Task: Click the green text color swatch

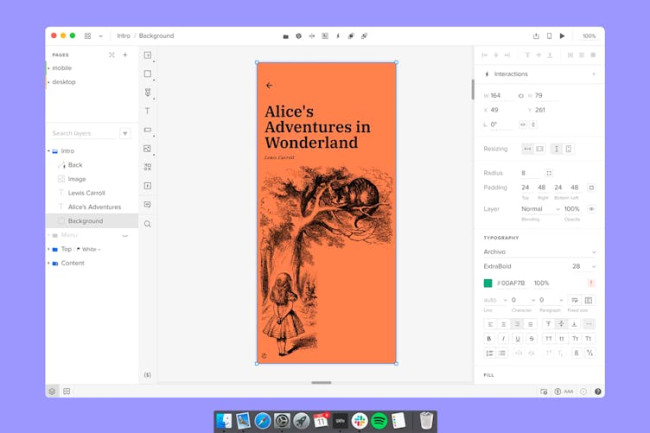Action: [x=488, y=283]
